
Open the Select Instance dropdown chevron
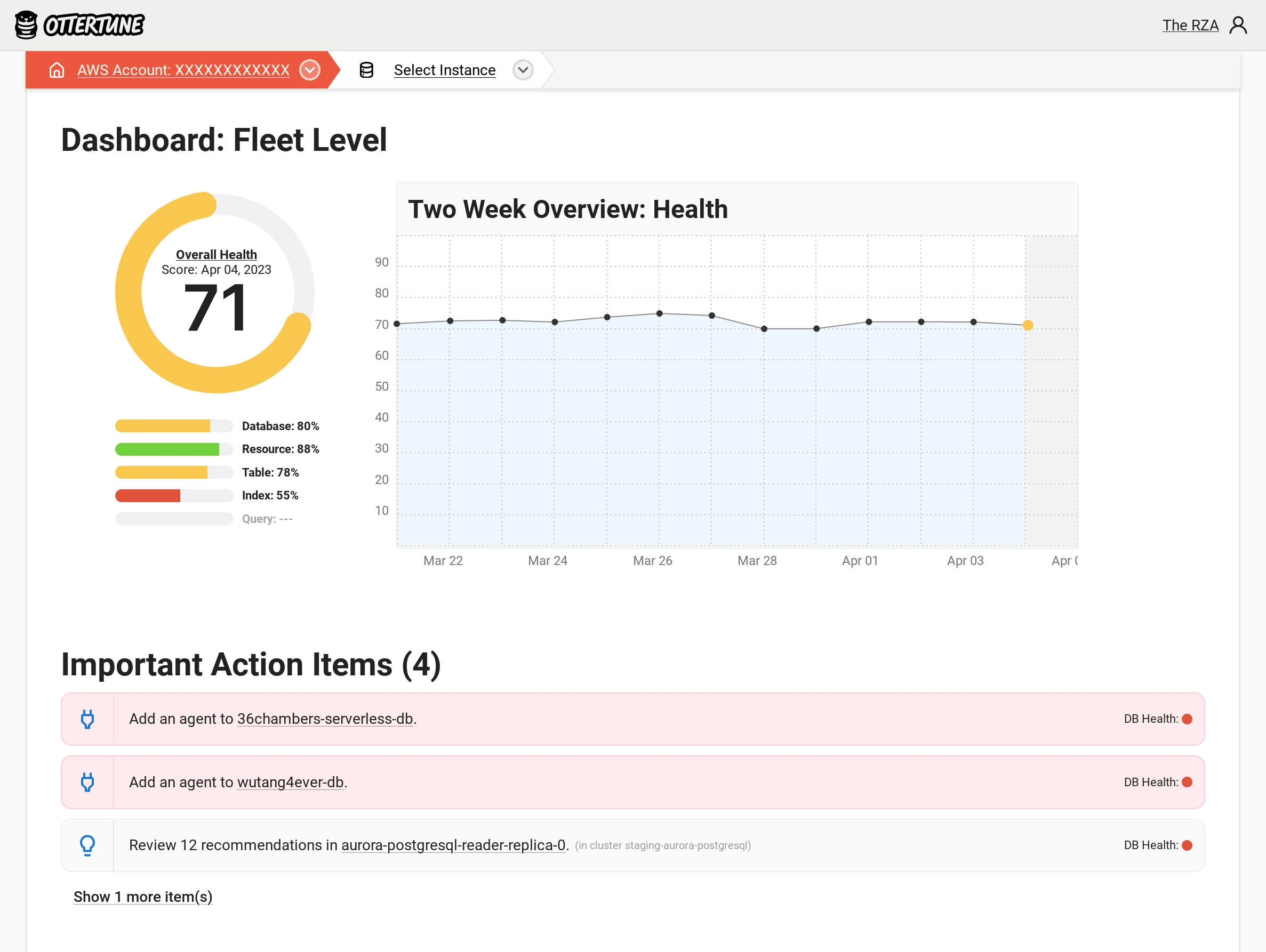(523, 70)
